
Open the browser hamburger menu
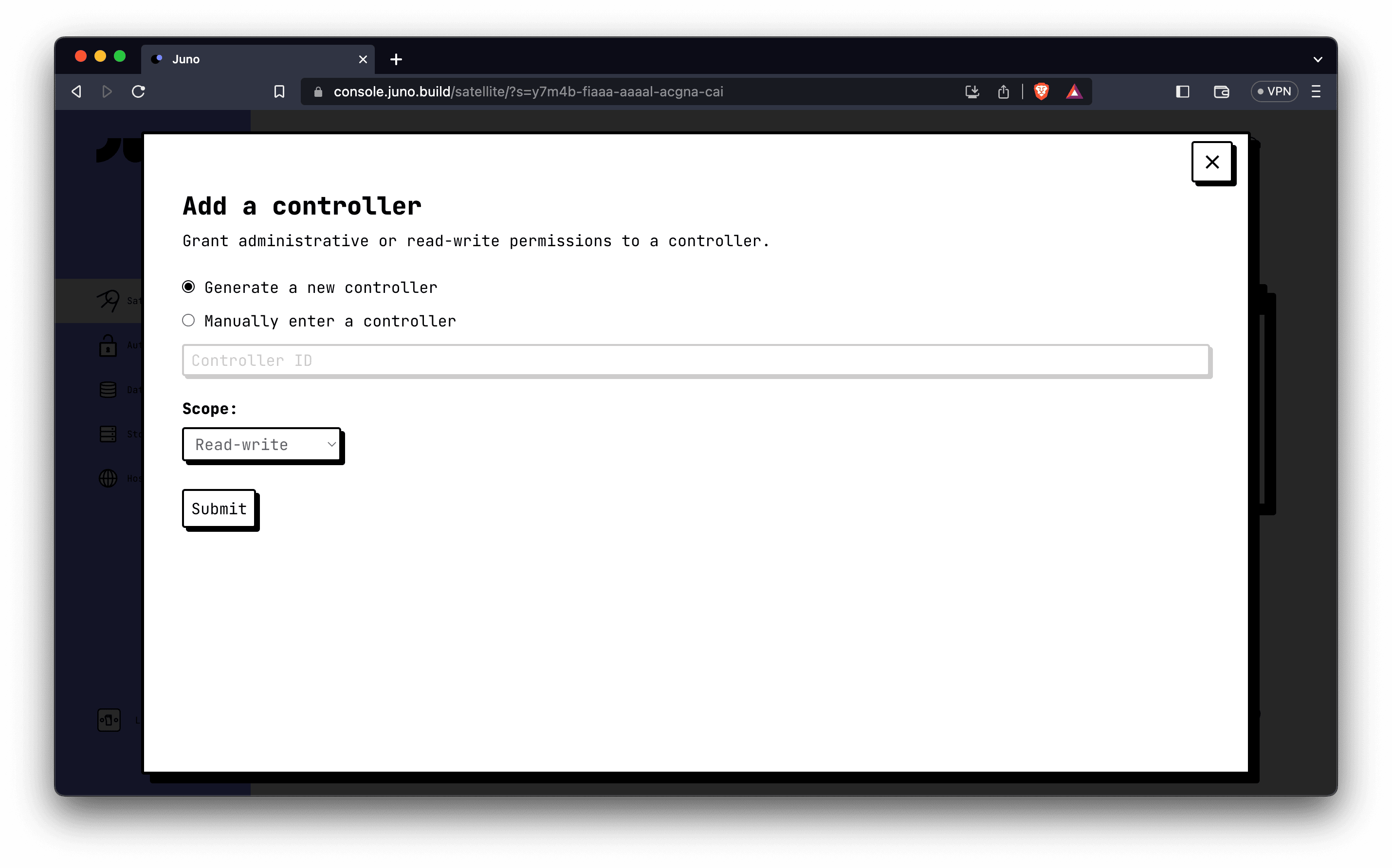pyautogui.click(x=1316, y=91)
